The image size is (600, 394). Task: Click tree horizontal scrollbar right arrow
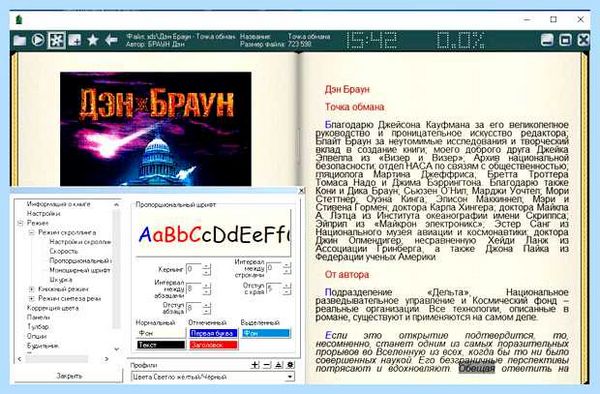tap(106, 359)
